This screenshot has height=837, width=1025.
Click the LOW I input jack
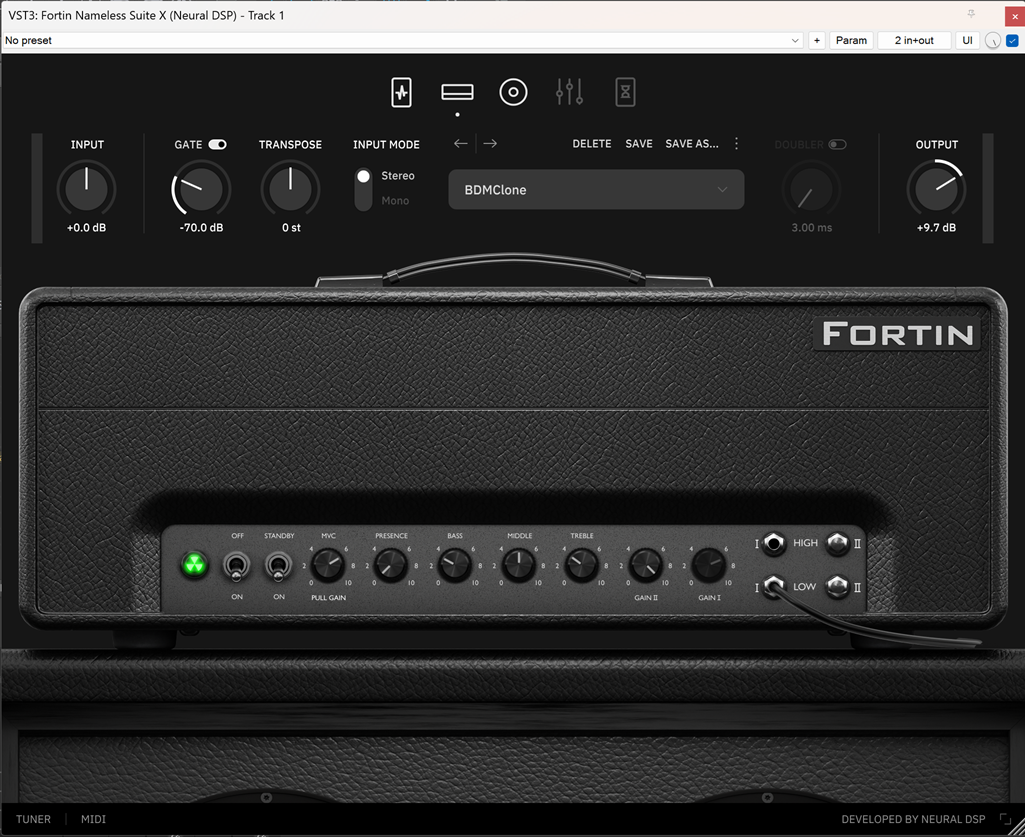pos(774,587)
